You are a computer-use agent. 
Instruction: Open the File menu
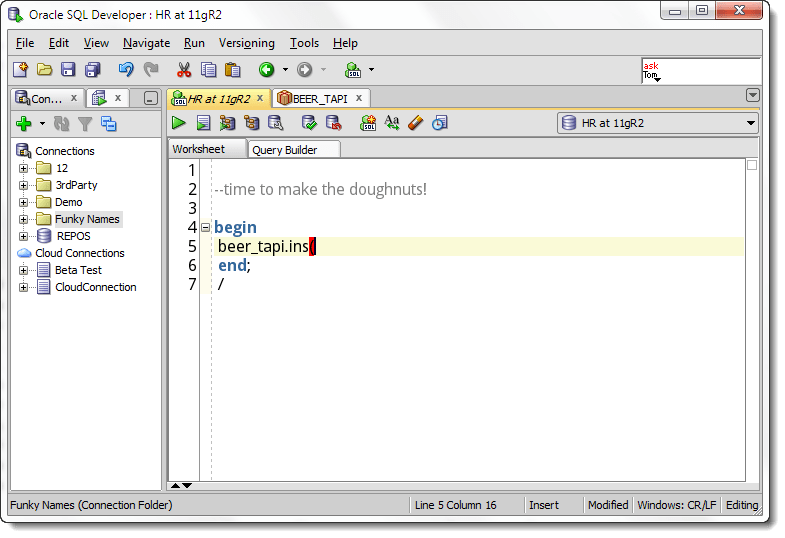[25, 43]
